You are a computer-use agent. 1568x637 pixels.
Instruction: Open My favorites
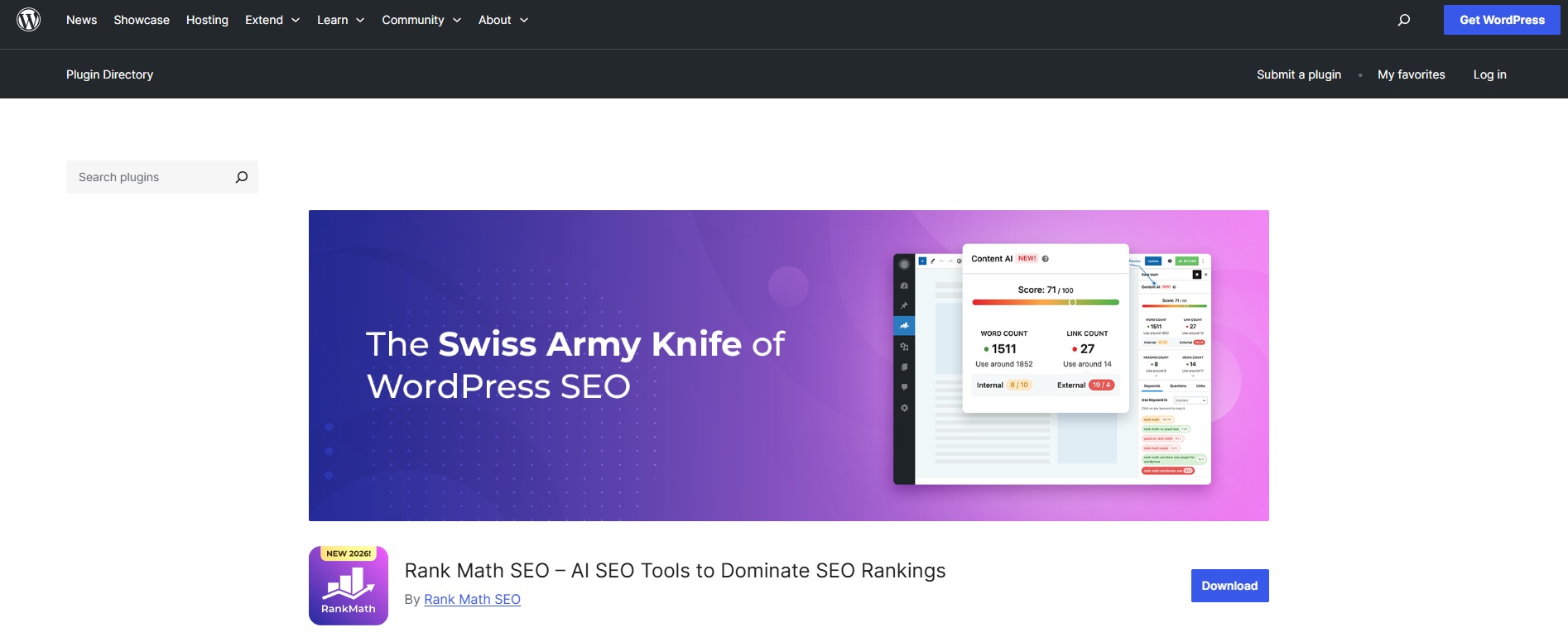click(1411, 74)
